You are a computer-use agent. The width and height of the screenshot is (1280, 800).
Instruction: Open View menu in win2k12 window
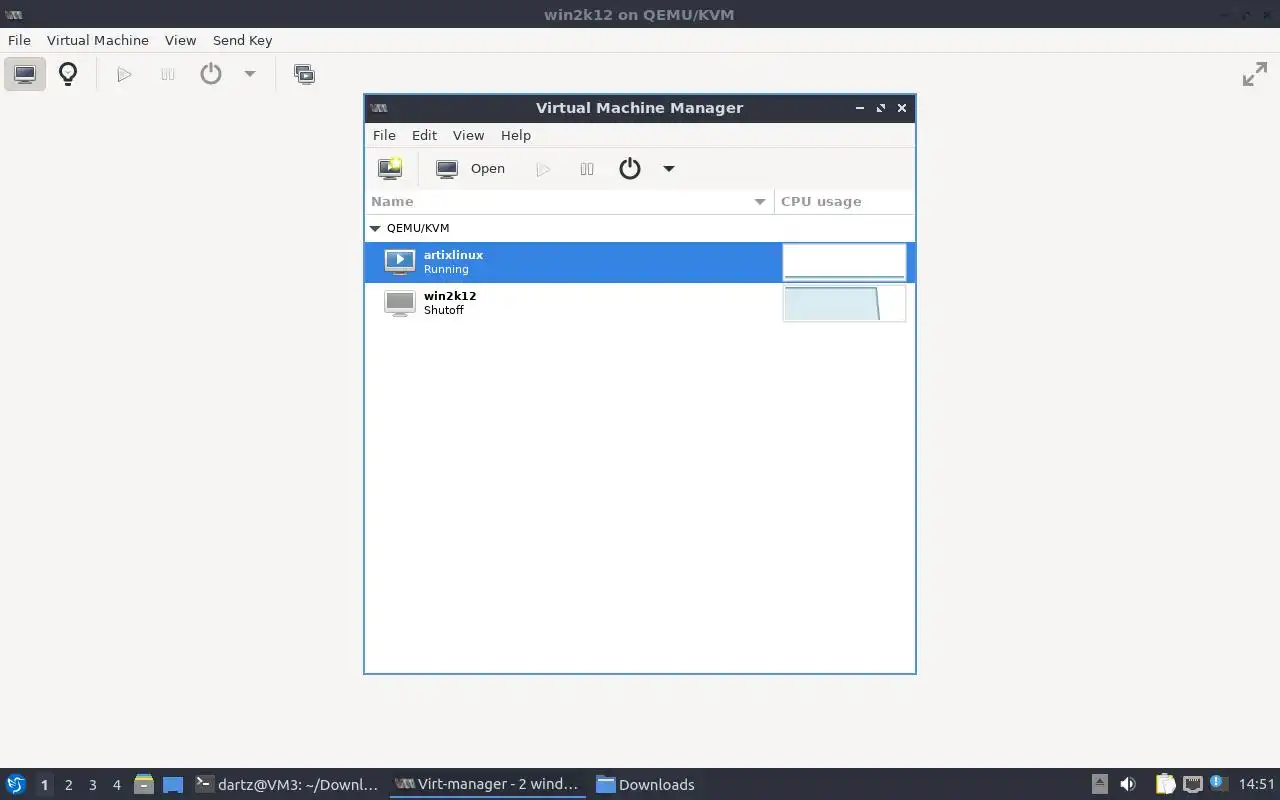180,40
